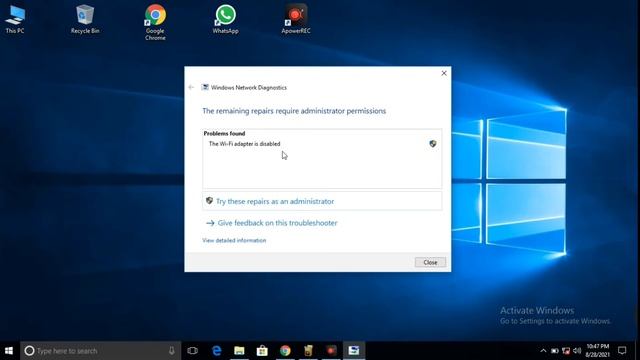The image size is (640, 360).
Task: Click the 'Problems found' heading
Action: tap(224, 133)
